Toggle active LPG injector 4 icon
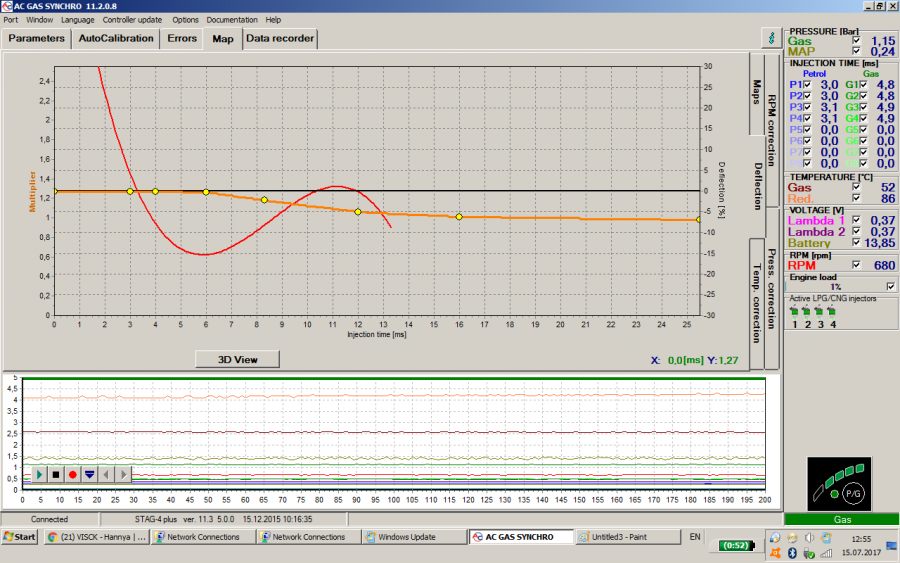The width and height of the screenshot is (900, 563). click(832, 311)
